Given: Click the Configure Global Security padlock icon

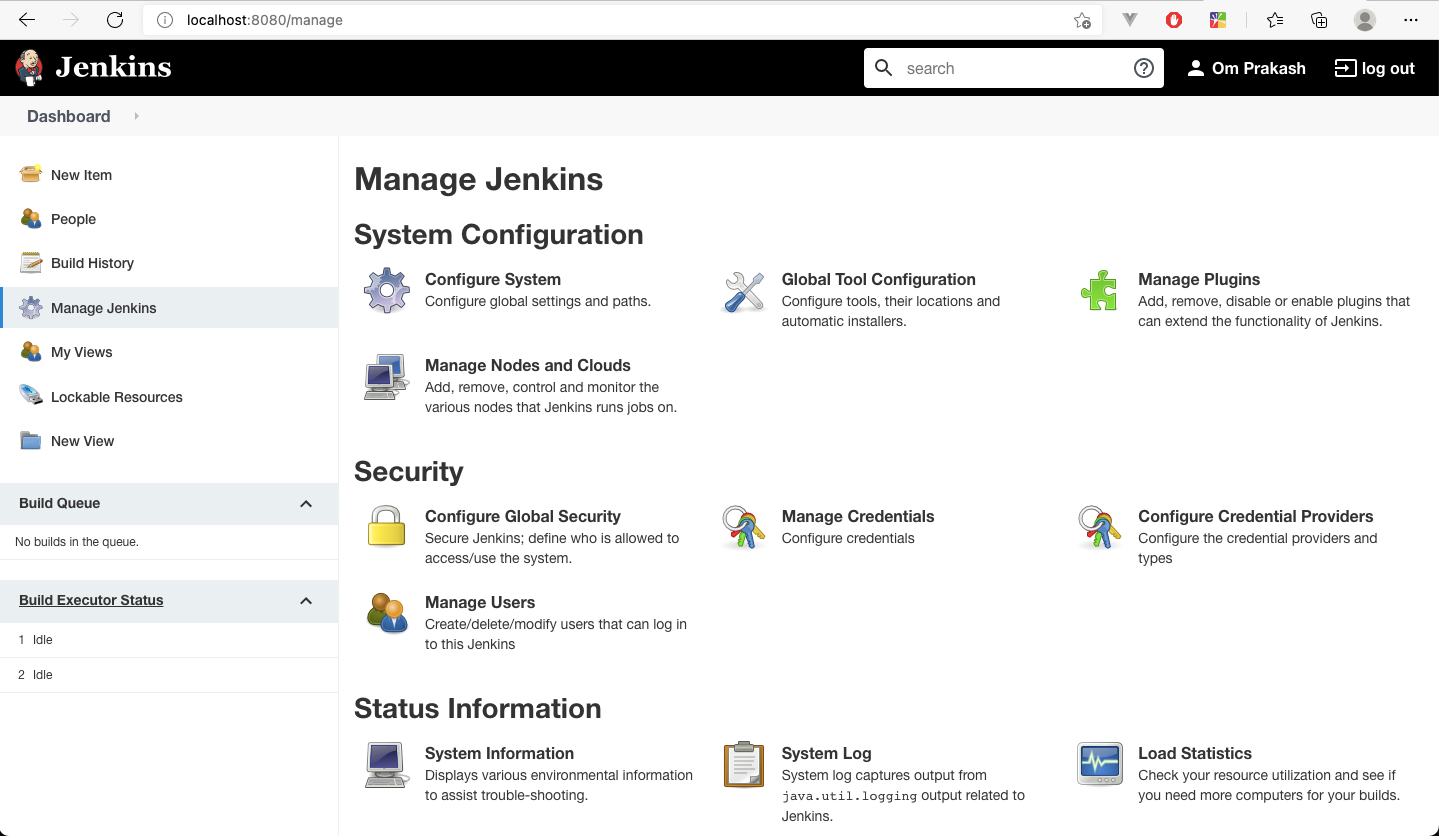Looking at the screenshot, I should coord(386,527).
